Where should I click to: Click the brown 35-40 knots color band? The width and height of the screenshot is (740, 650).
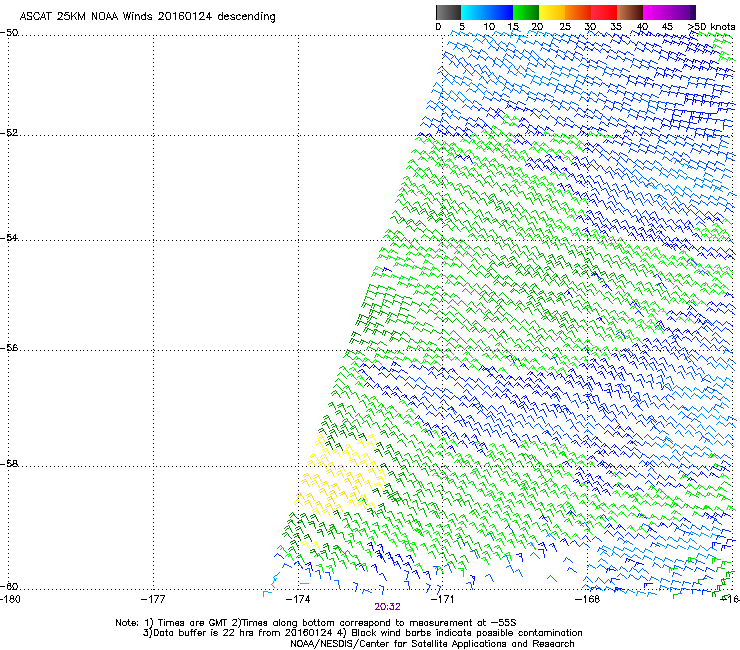630,12
